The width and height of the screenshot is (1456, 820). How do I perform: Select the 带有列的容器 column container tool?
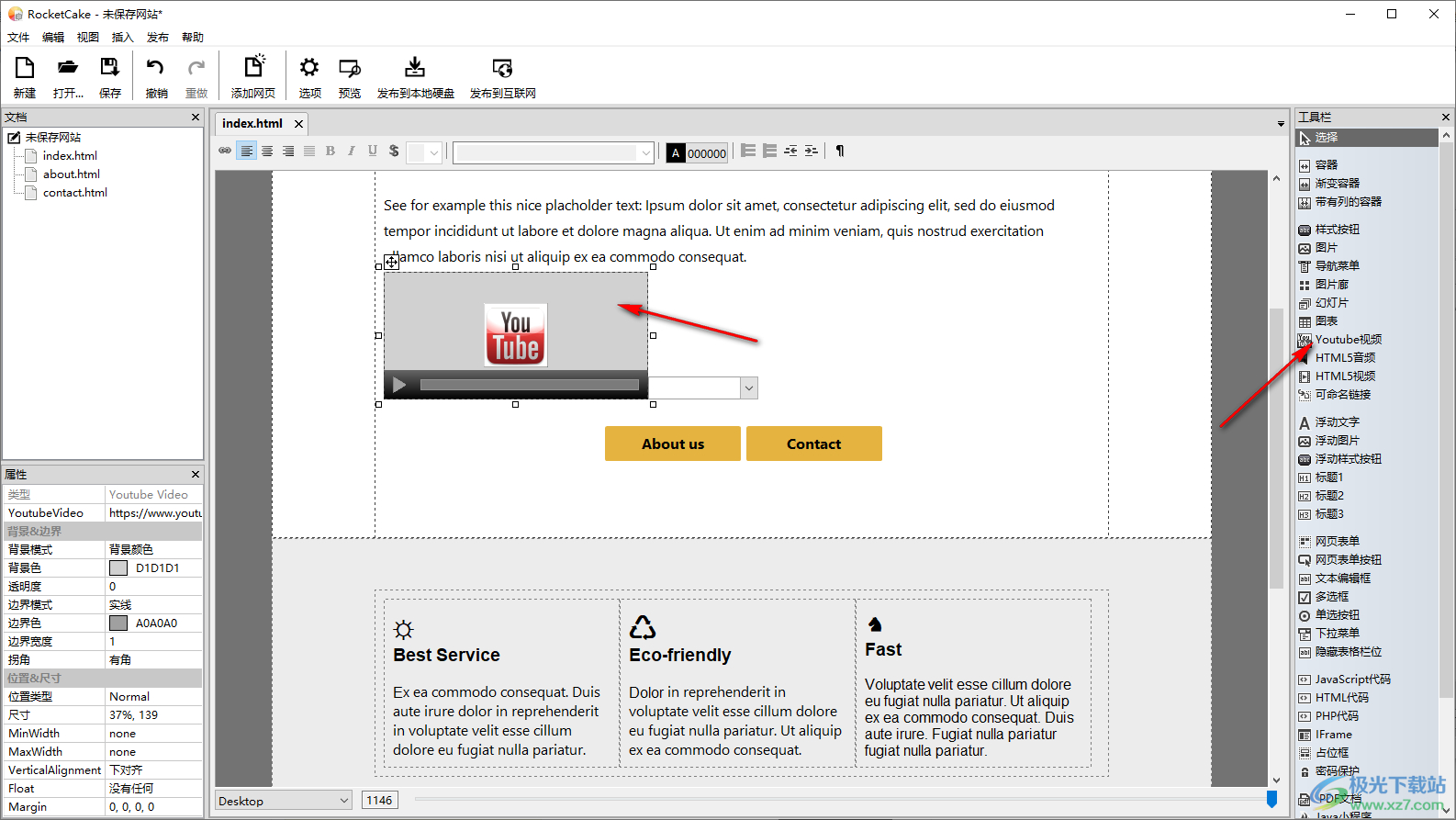1348,202
